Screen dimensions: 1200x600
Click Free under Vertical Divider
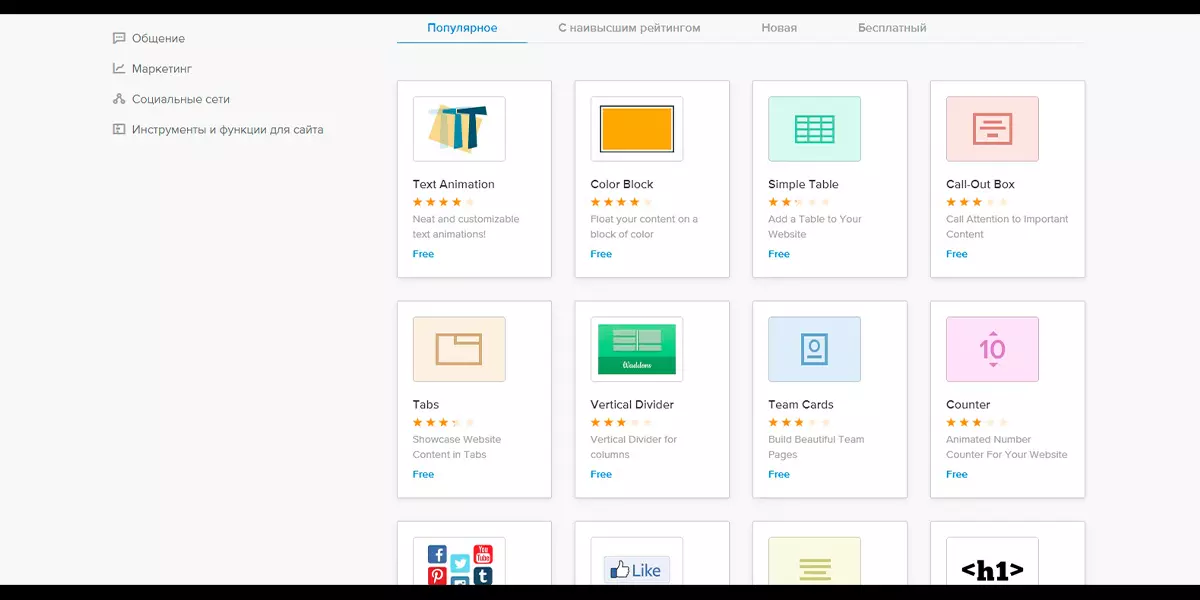click(x=601, y=474)
